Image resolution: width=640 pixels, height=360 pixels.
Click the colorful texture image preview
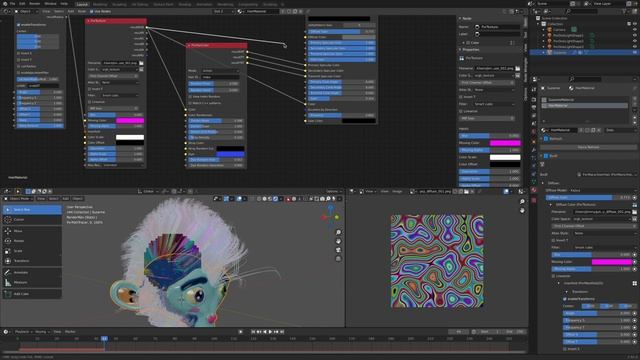click(x=437, y=261)
